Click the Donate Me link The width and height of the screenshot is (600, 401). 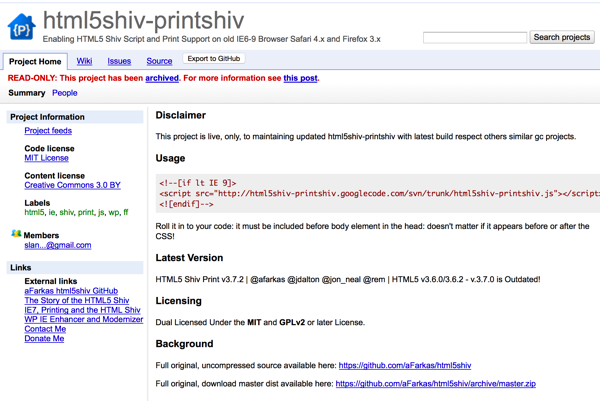click(44, 339)
